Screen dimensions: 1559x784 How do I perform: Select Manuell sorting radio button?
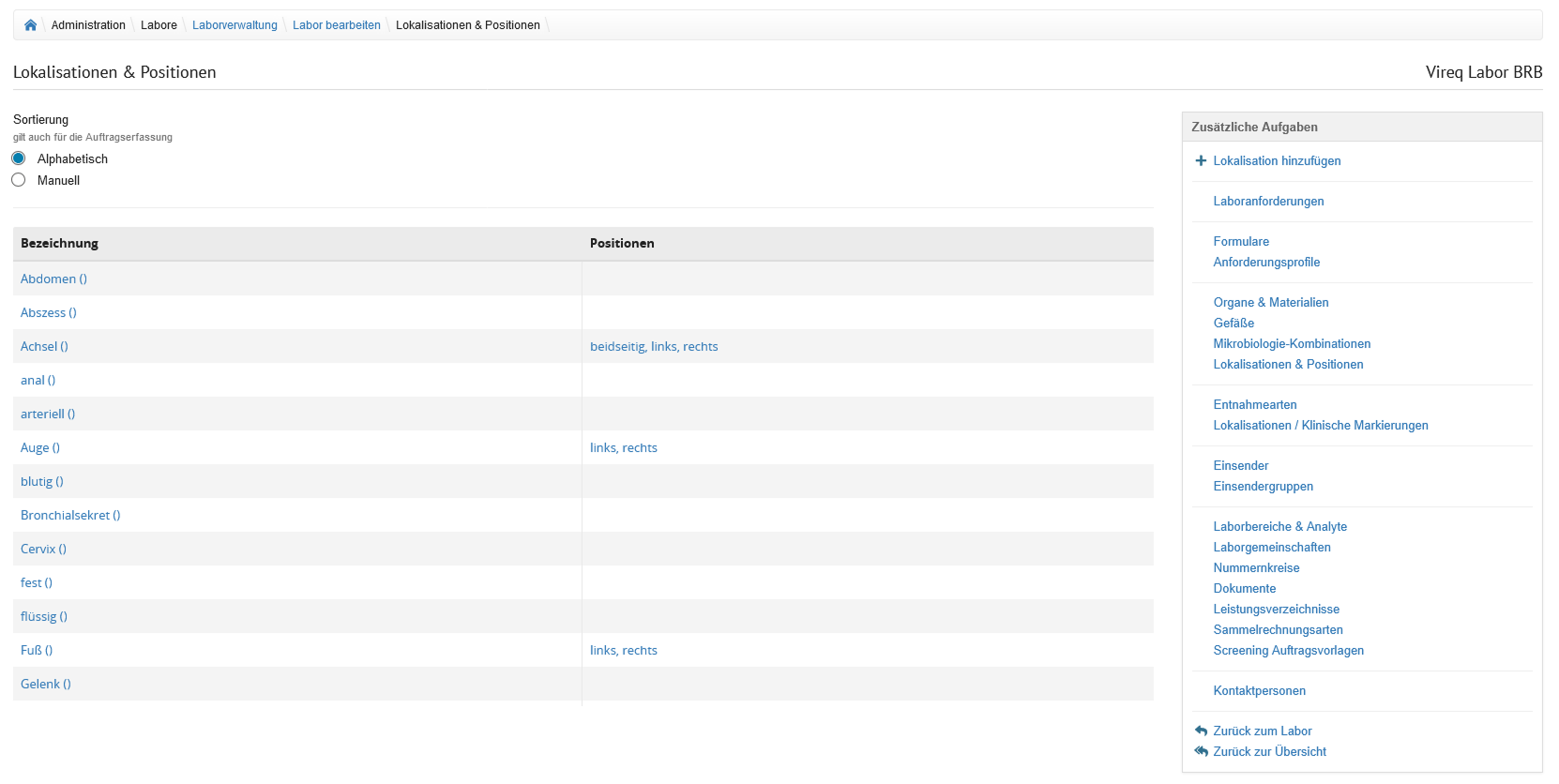point(19,180)
